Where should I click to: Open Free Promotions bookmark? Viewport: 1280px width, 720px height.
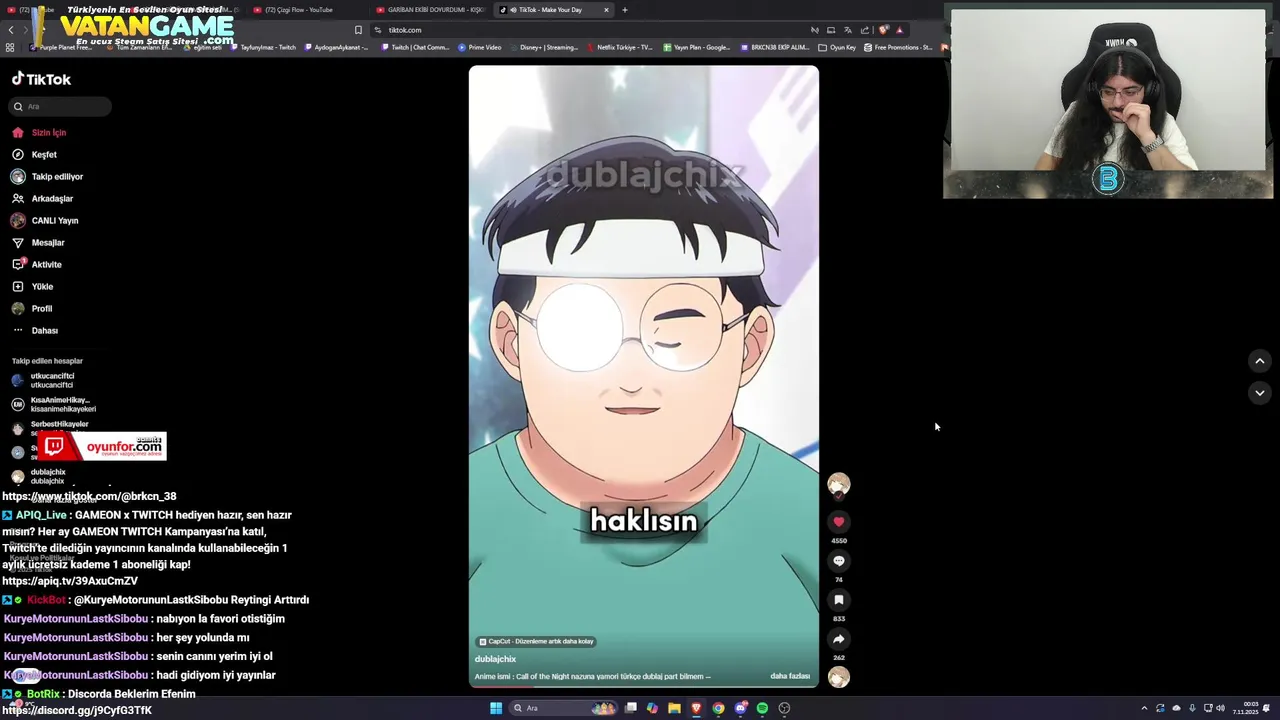[898, 47]
